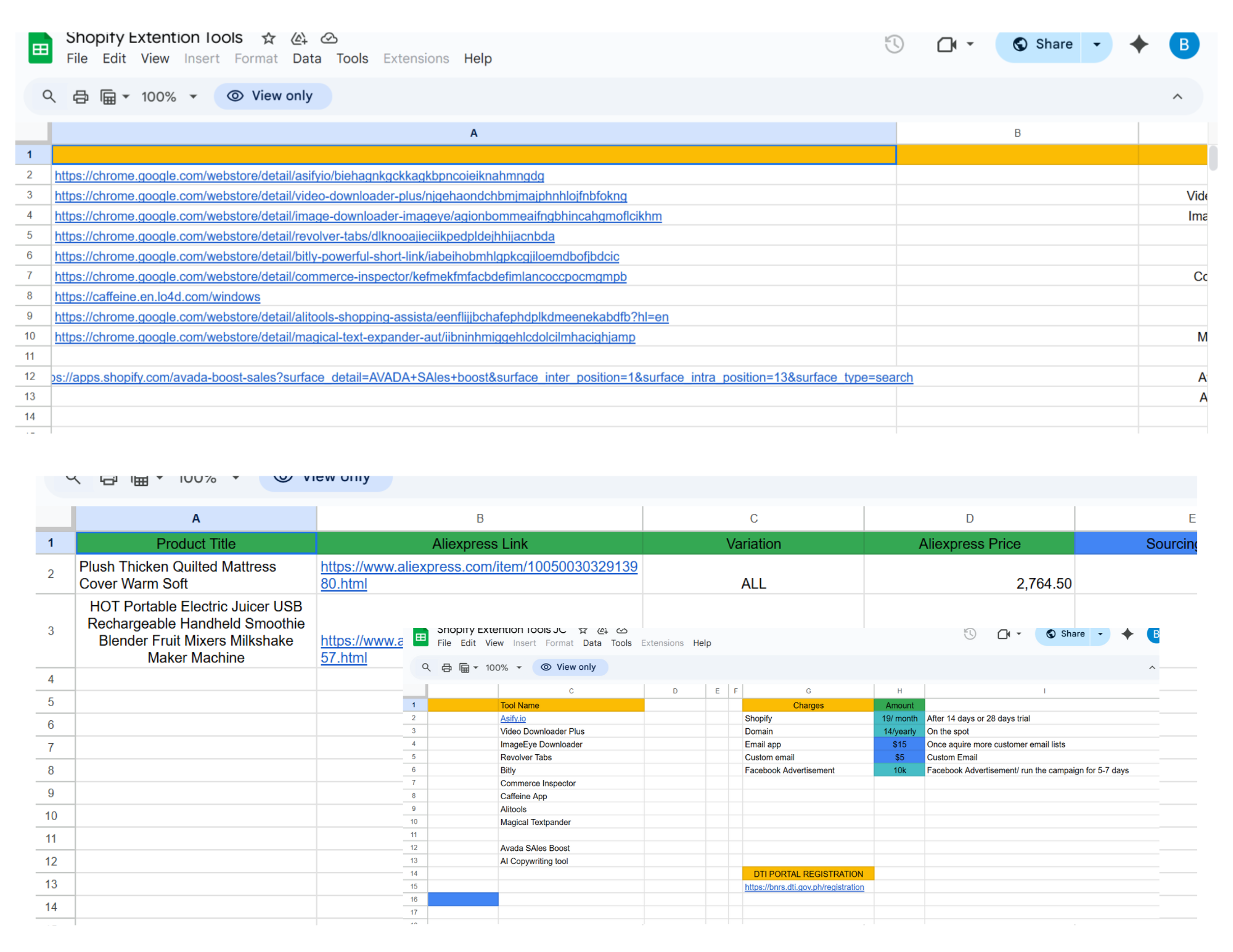Open version history clock icon at top

click(x=894, y=44)
